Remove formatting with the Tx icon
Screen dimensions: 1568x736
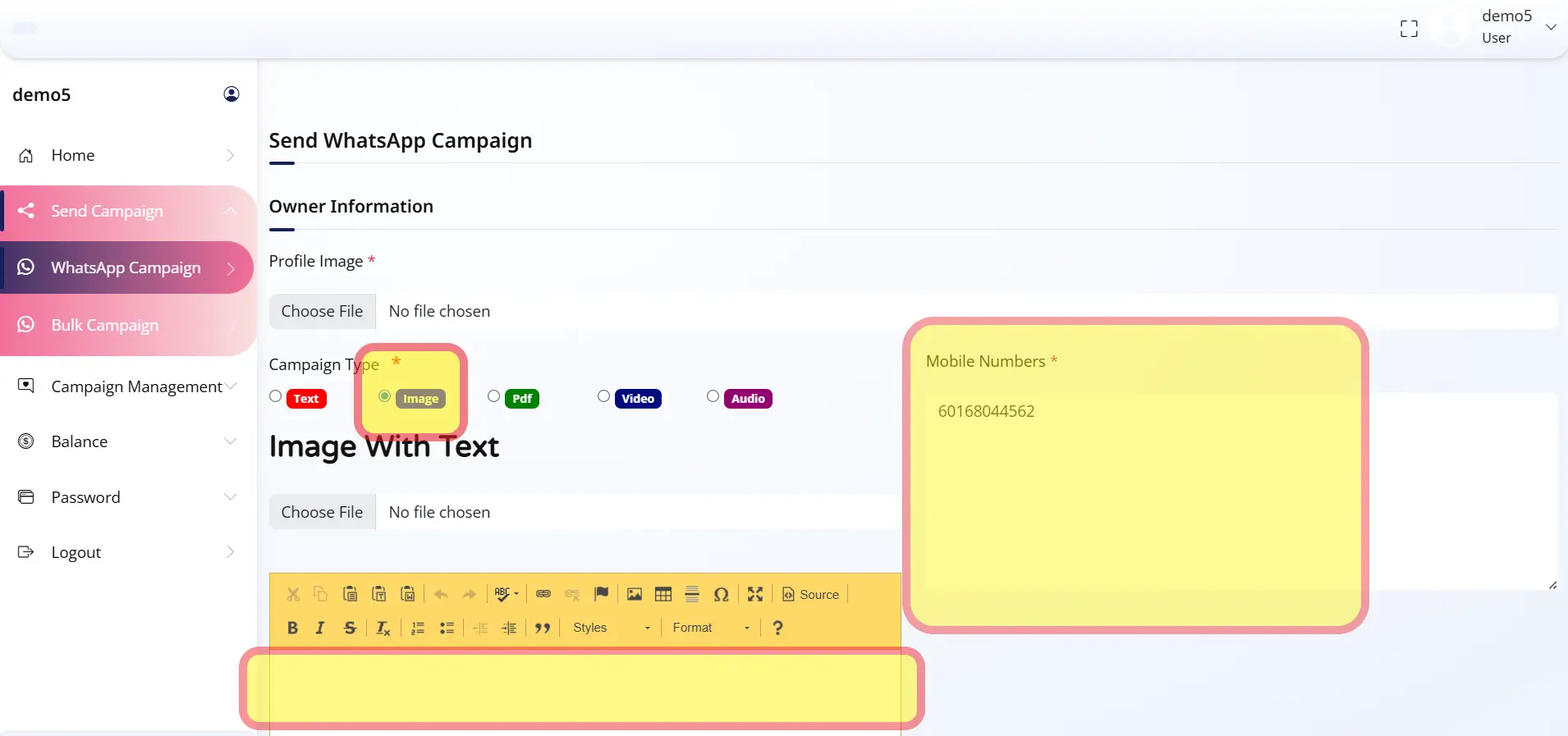click(383, 628)
